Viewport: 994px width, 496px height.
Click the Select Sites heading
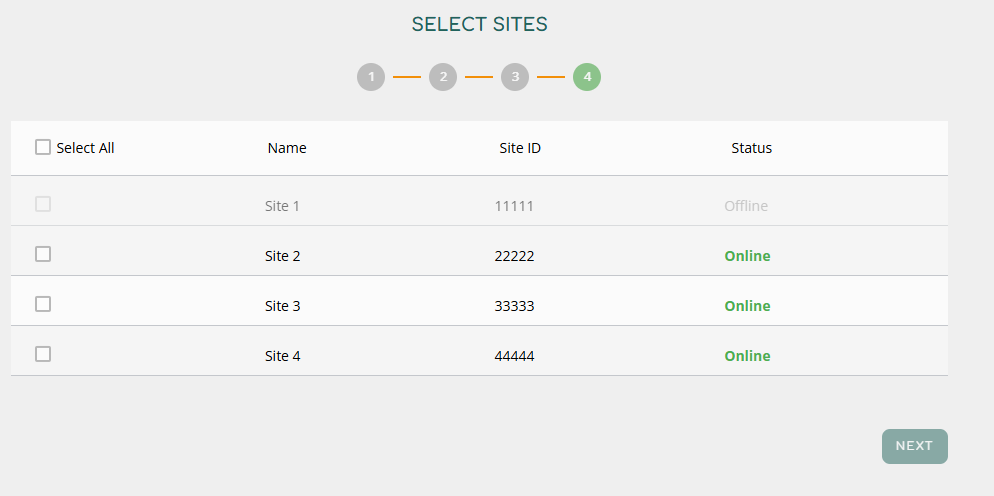coord(480,25)
